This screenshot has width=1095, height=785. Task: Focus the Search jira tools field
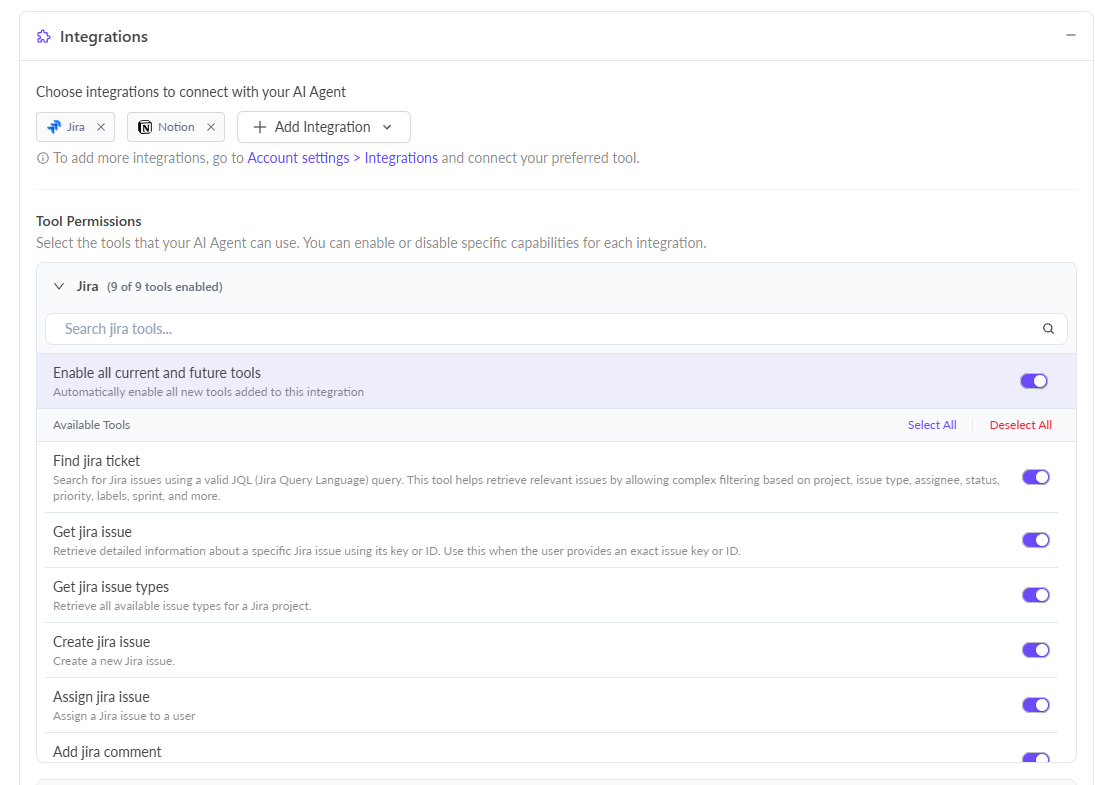[x=540, y=329]
